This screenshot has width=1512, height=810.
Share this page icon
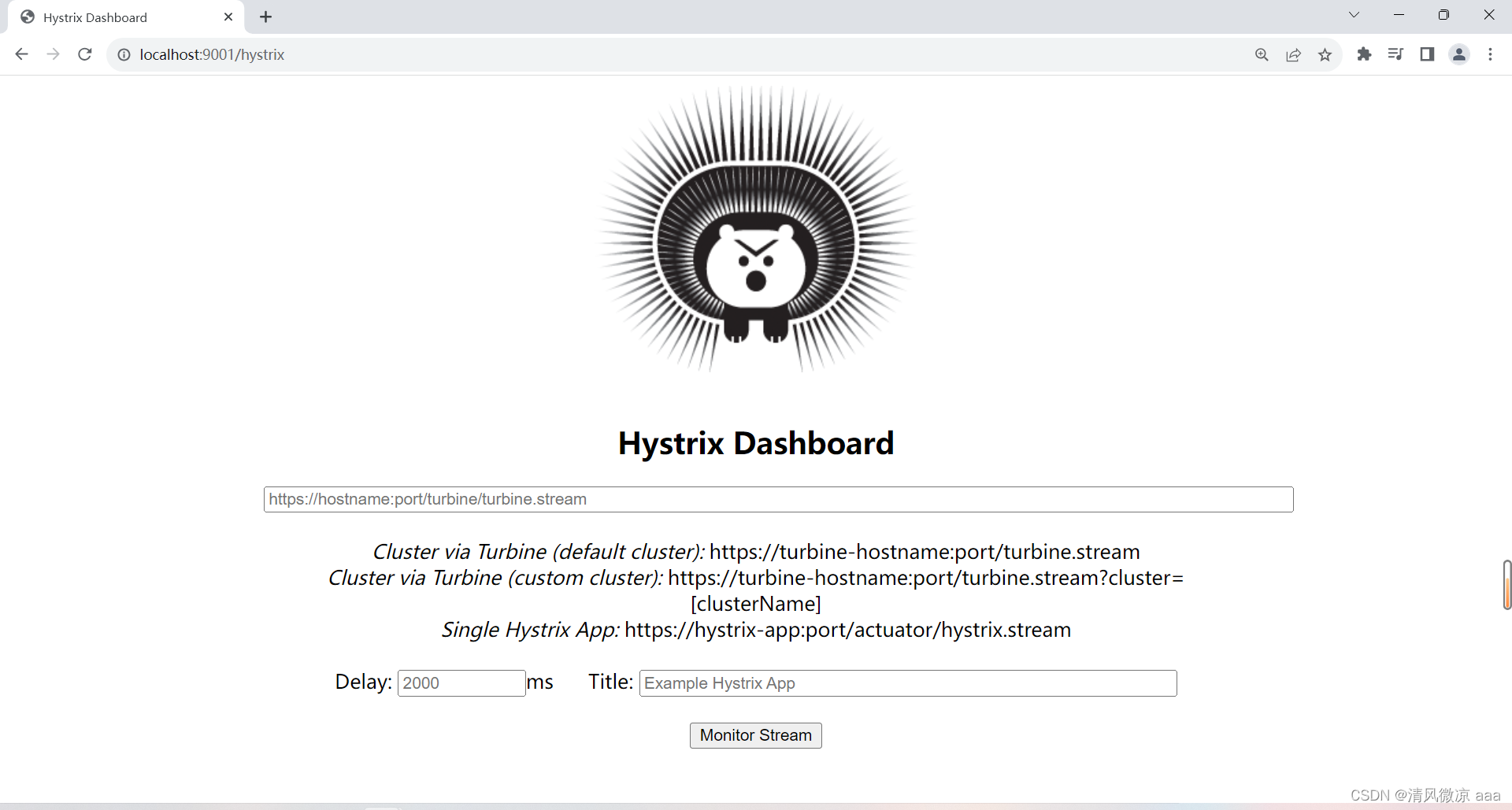(1293, 54)
